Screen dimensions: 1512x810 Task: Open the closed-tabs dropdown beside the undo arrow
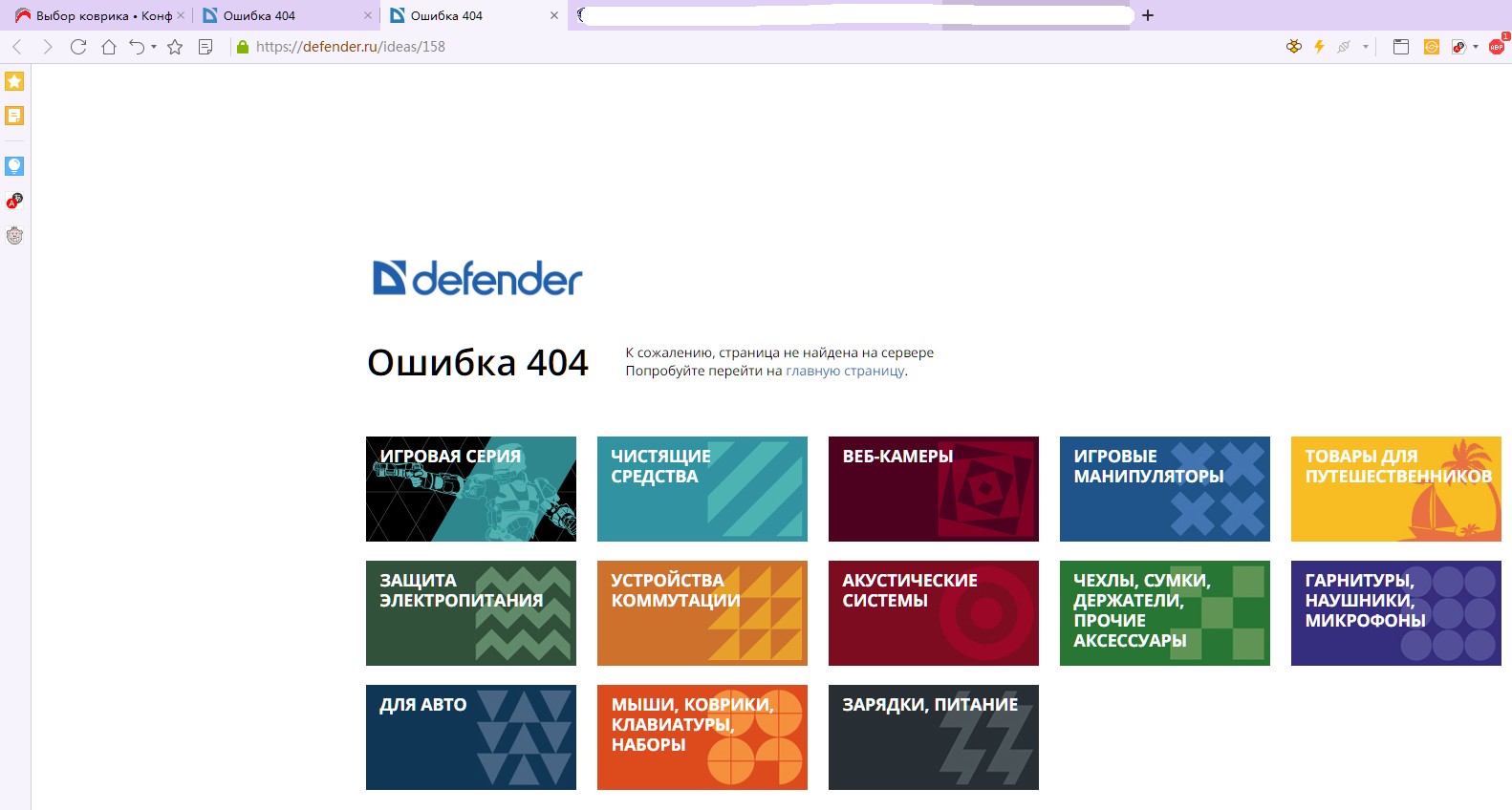coord(154,47)
